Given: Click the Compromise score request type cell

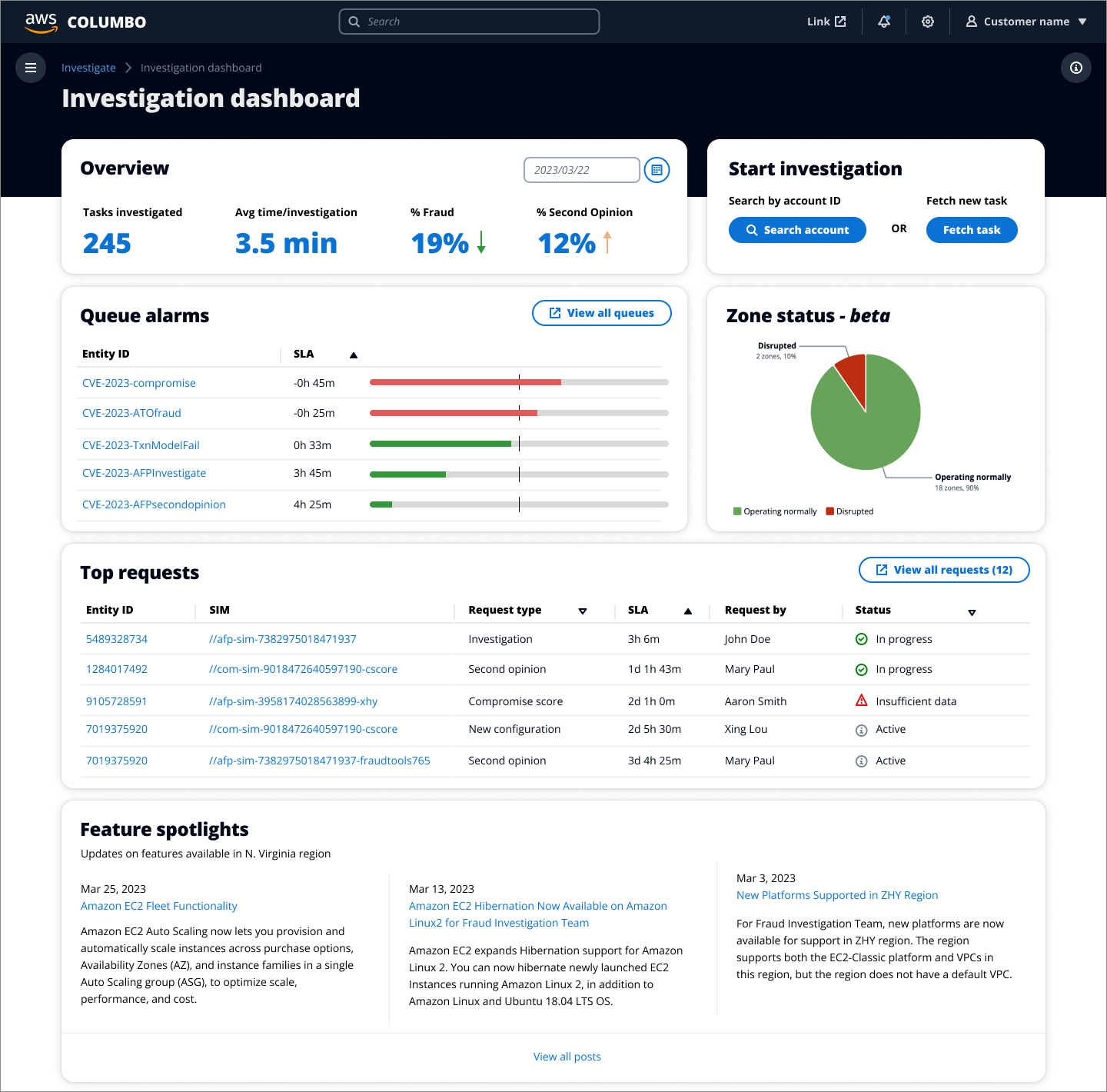Looking at the screenshot, I should pos(516,701).
